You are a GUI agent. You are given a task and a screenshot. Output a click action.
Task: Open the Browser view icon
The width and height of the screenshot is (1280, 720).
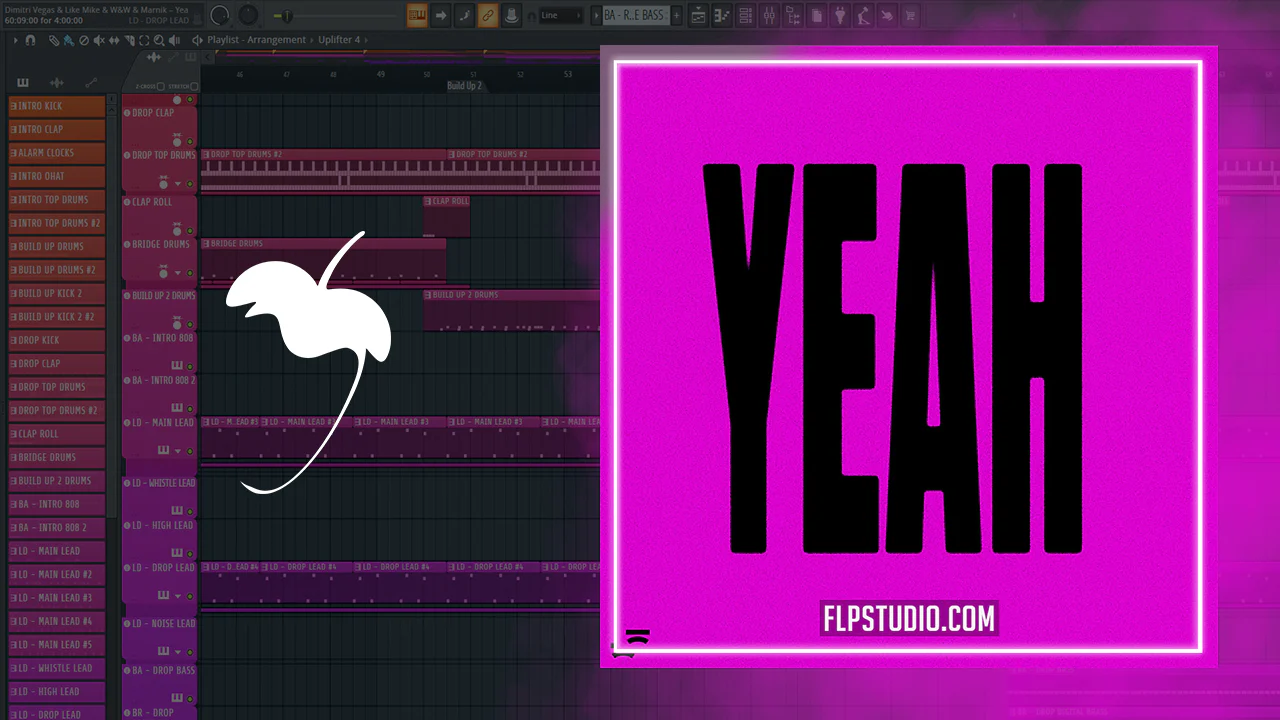(793, 15)
